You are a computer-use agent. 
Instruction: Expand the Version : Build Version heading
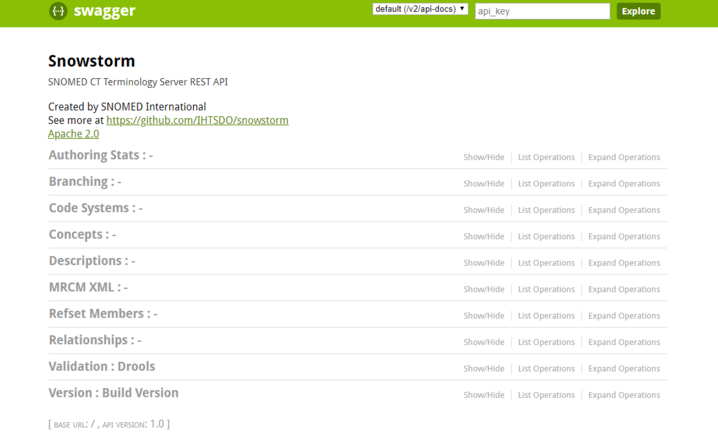click(114, 393)
